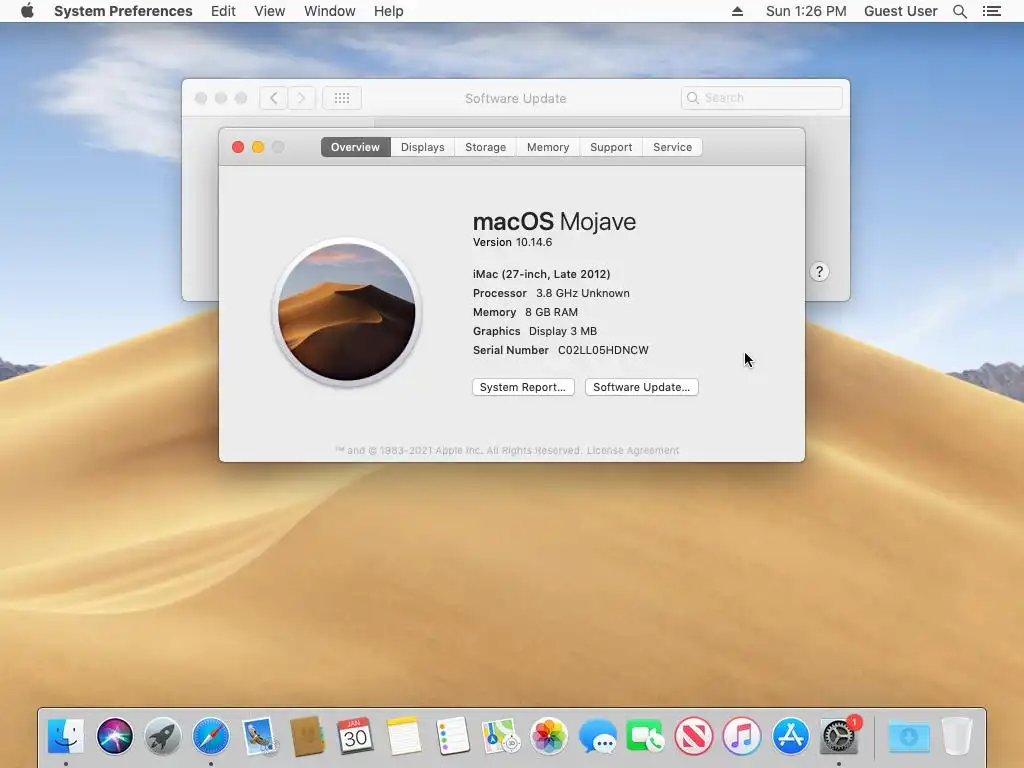Open News app in dock
The height and width of the screenshot is (768, 1024).
pos(694,736)
